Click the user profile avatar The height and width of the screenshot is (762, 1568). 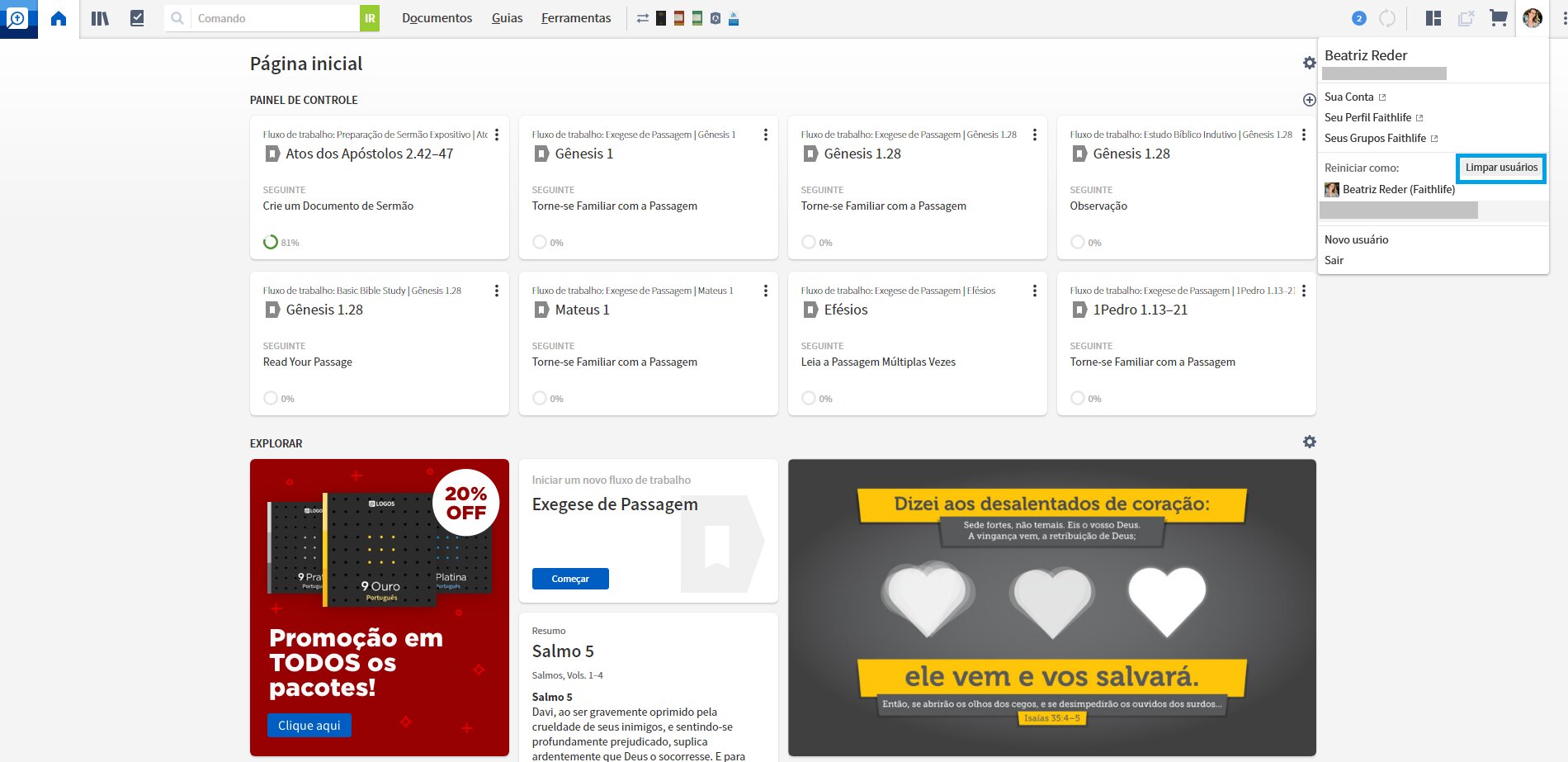1533,18
